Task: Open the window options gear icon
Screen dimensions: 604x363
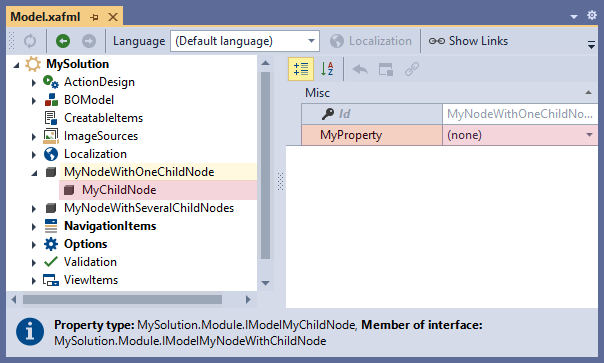Action: (592, 15)
